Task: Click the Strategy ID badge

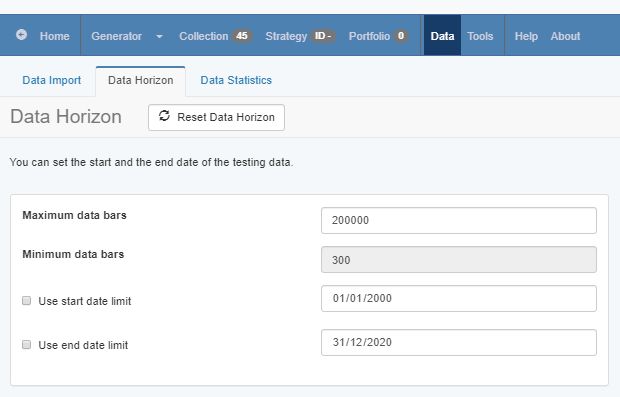Action: coord(323,36)
